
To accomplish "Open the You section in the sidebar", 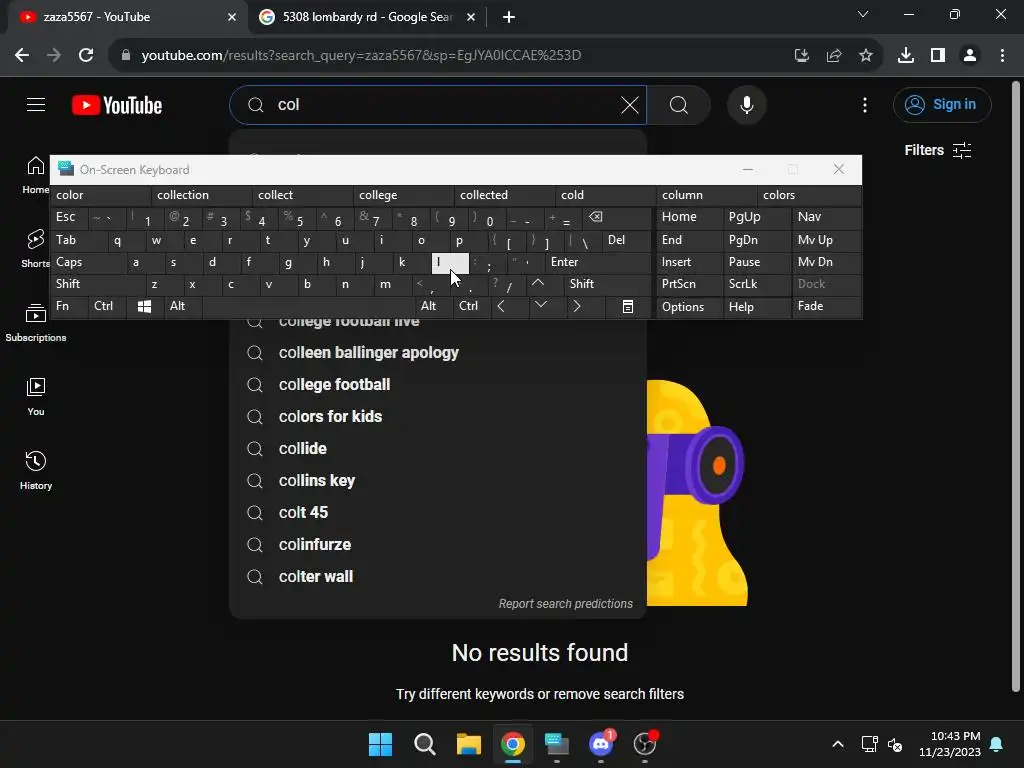I will [x=36, y=397].
